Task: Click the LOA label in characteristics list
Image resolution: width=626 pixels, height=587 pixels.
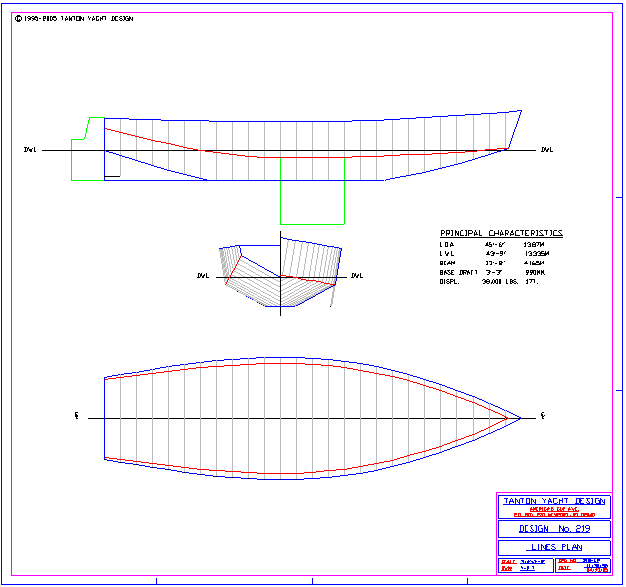Action: click(447, 244)
